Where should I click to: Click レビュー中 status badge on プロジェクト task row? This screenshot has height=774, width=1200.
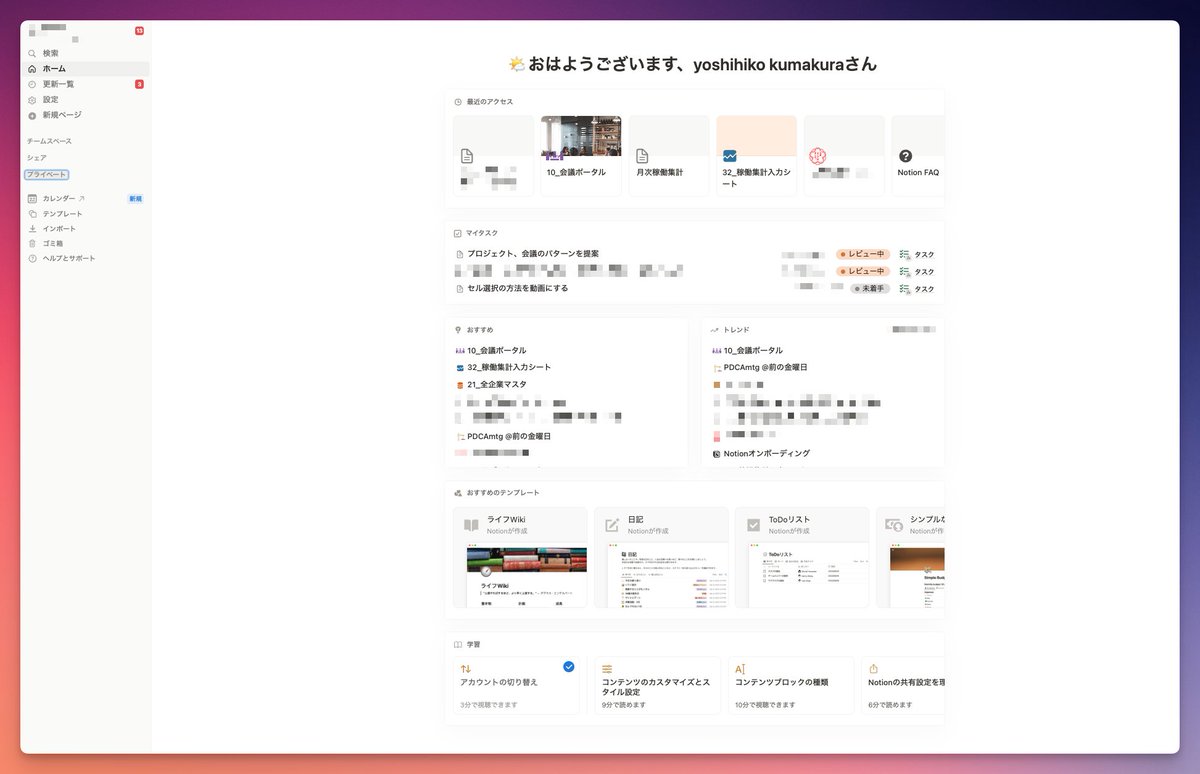tap(863, 254)
